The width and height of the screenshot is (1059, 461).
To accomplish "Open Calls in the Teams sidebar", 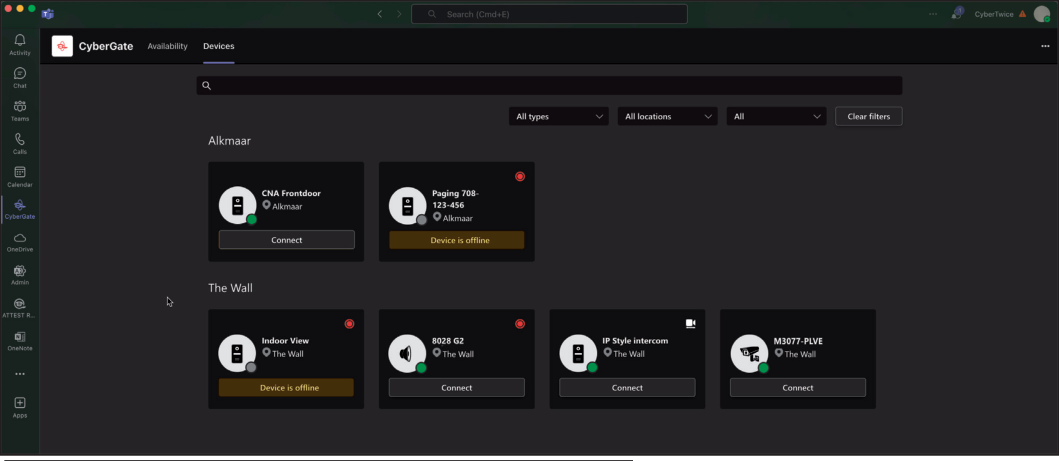I will (x=20, y=143).
